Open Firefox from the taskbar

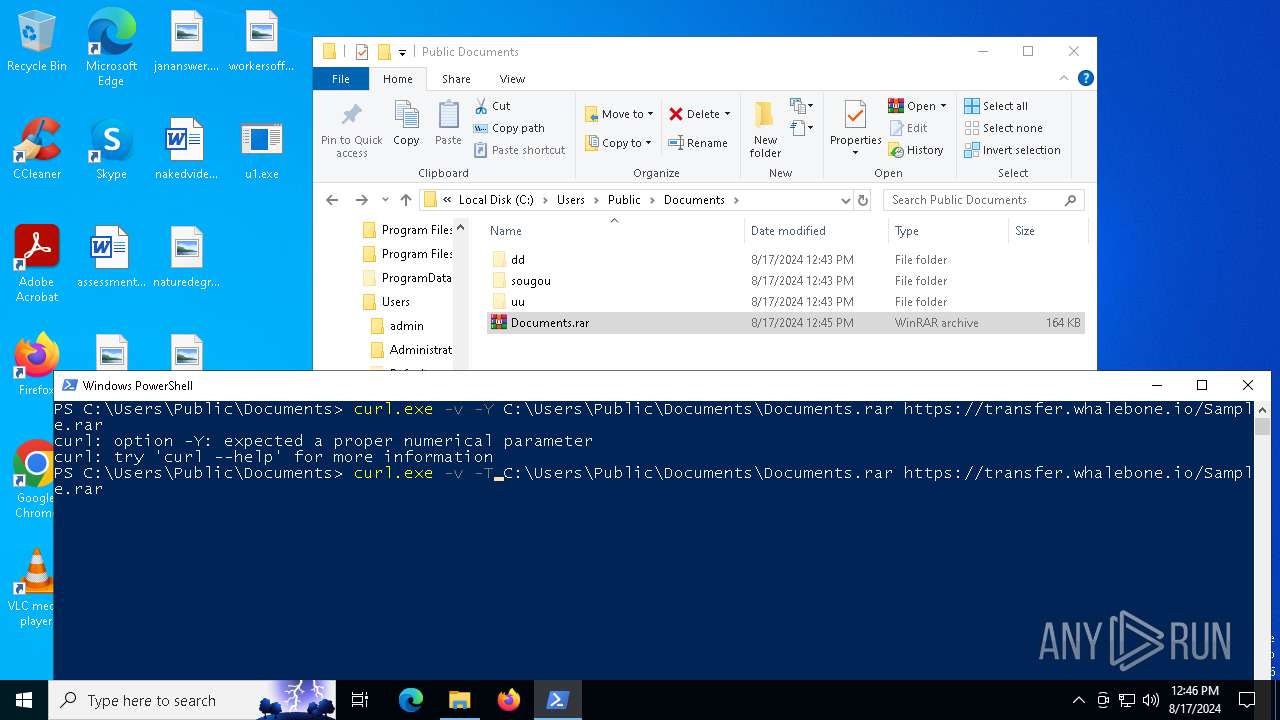click(509, 700)
